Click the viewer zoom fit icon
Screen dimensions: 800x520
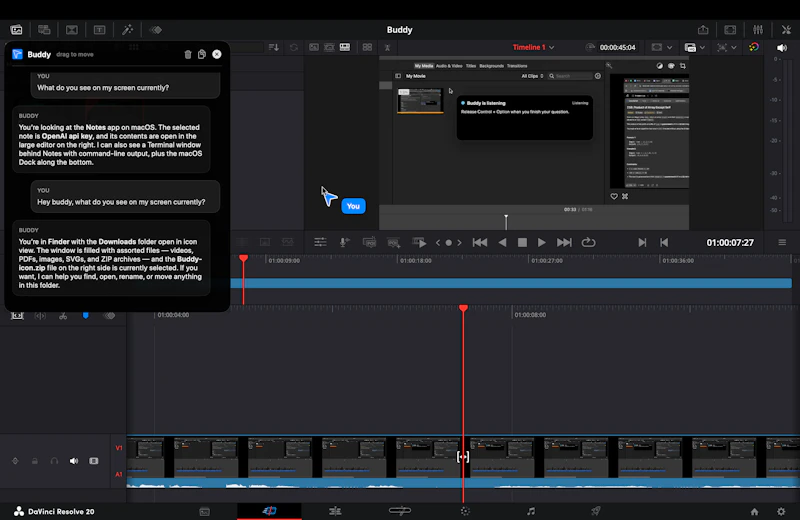point(722,47)
